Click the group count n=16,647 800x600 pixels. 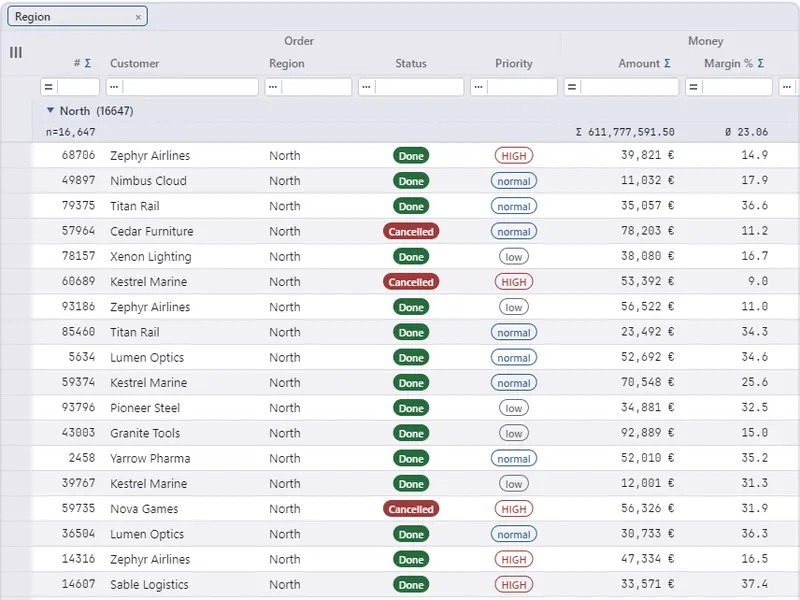click(70, 132)
